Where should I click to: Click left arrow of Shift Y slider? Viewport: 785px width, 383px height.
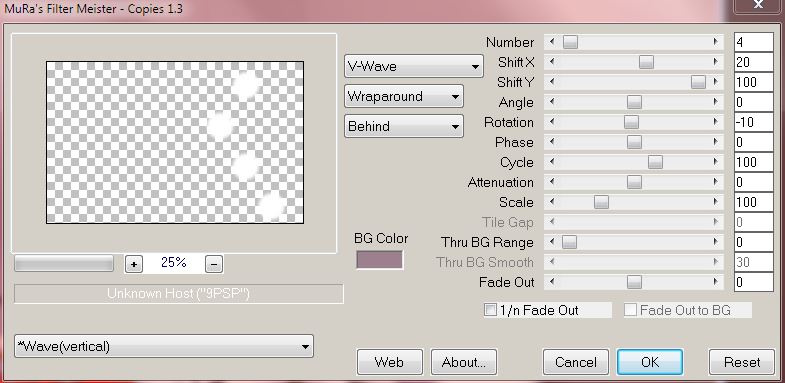coord(552,82)
